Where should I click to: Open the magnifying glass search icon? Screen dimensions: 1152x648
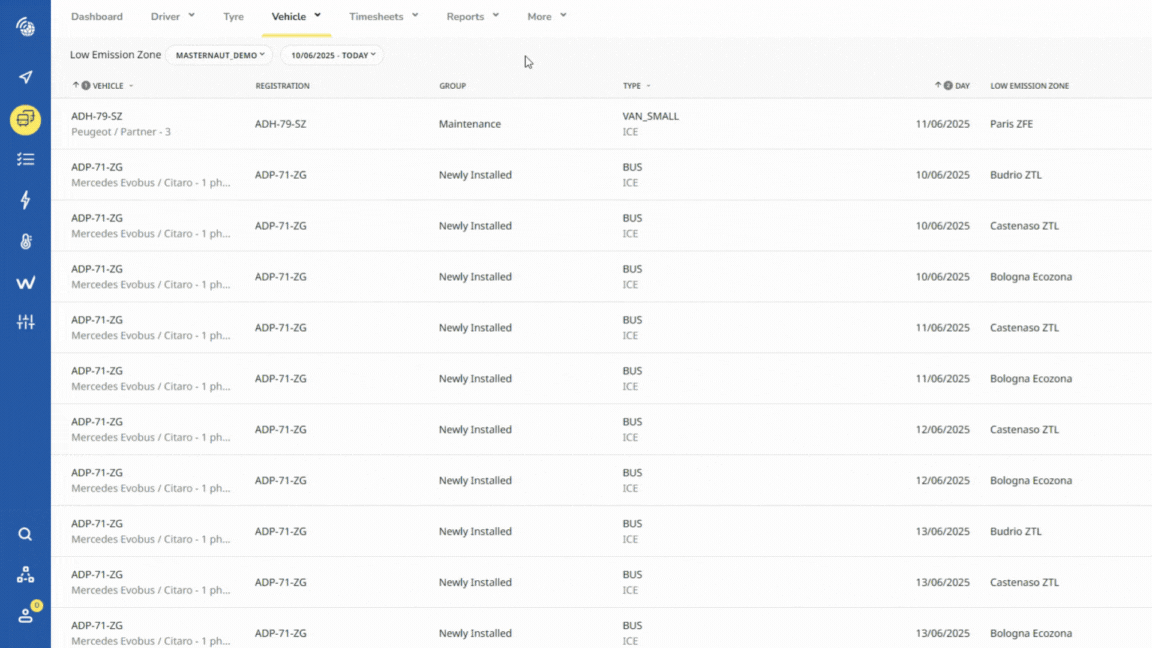tap(25, 534)
